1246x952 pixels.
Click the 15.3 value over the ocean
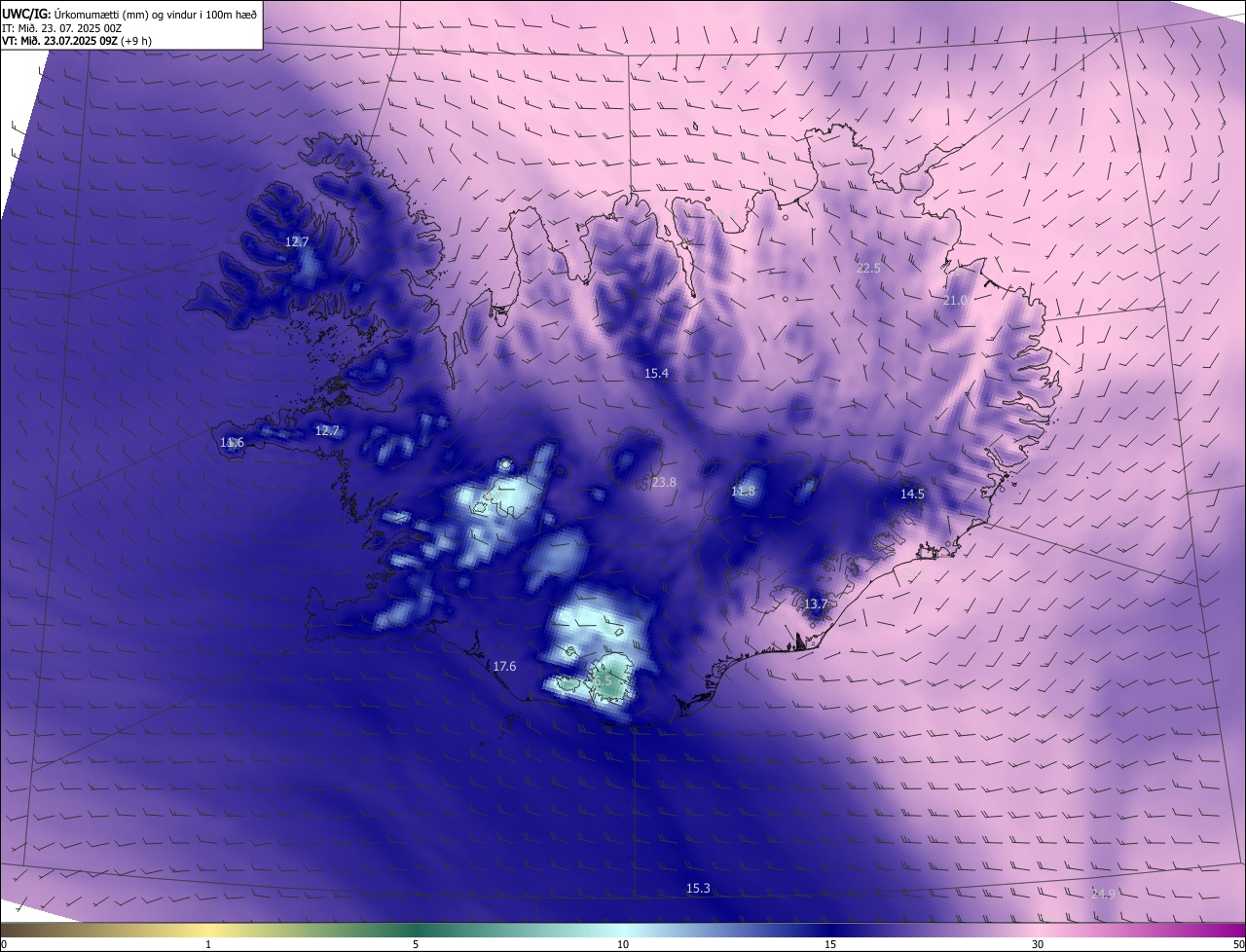point(699,889)
